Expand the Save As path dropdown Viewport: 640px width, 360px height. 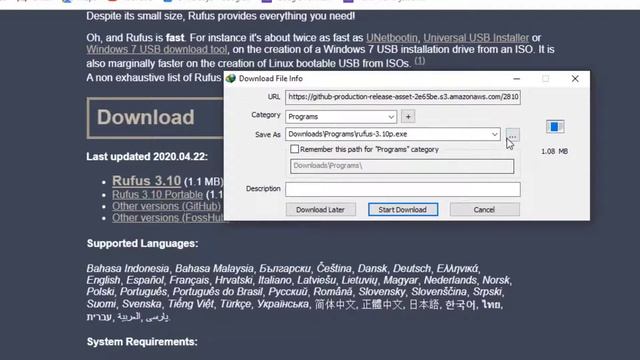(494, 134)
